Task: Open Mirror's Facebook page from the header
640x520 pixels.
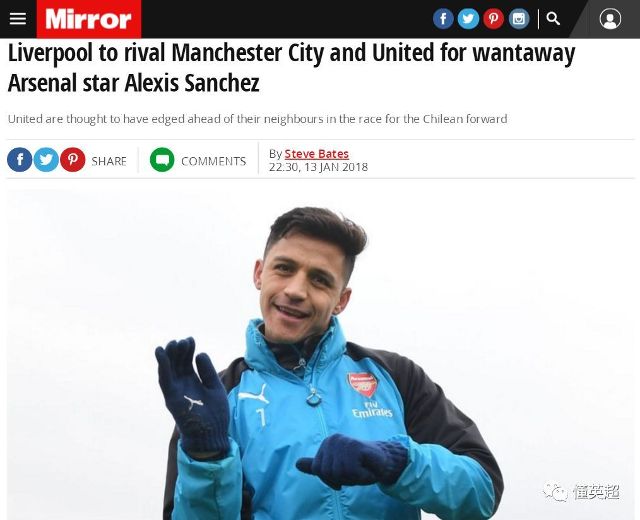Action: 443,19
